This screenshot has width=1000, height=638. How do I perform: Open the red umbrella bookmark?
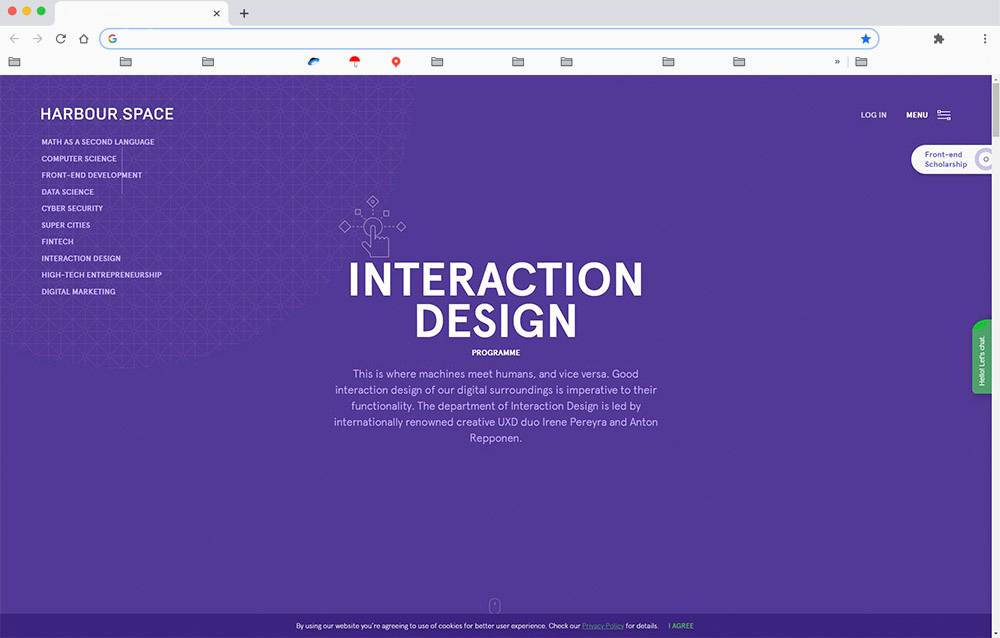355,62
